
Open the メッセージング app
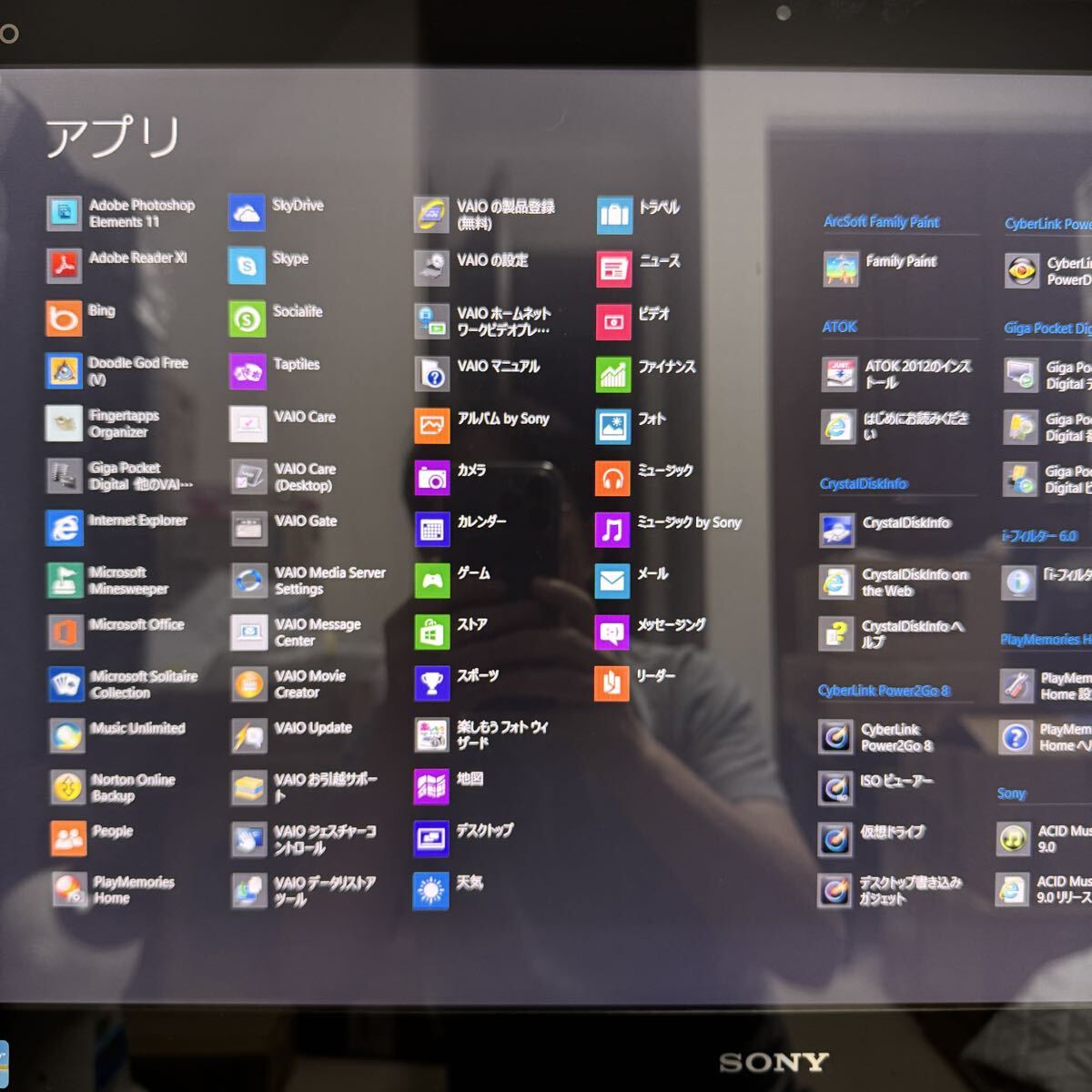coord(651,632)
